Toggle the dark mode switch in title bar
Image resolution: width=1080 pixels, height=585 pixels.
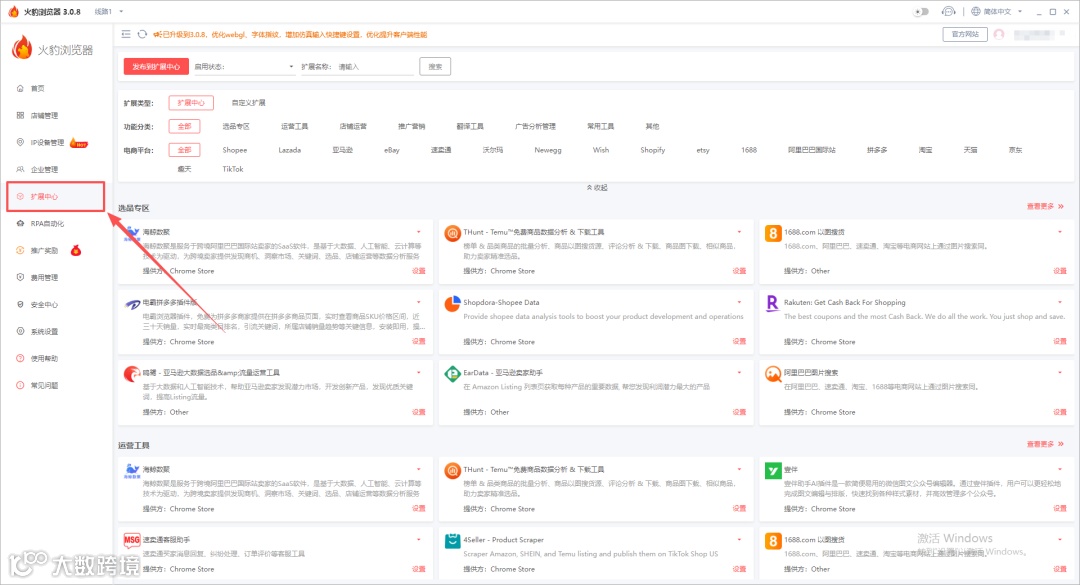tap(921, 11)
